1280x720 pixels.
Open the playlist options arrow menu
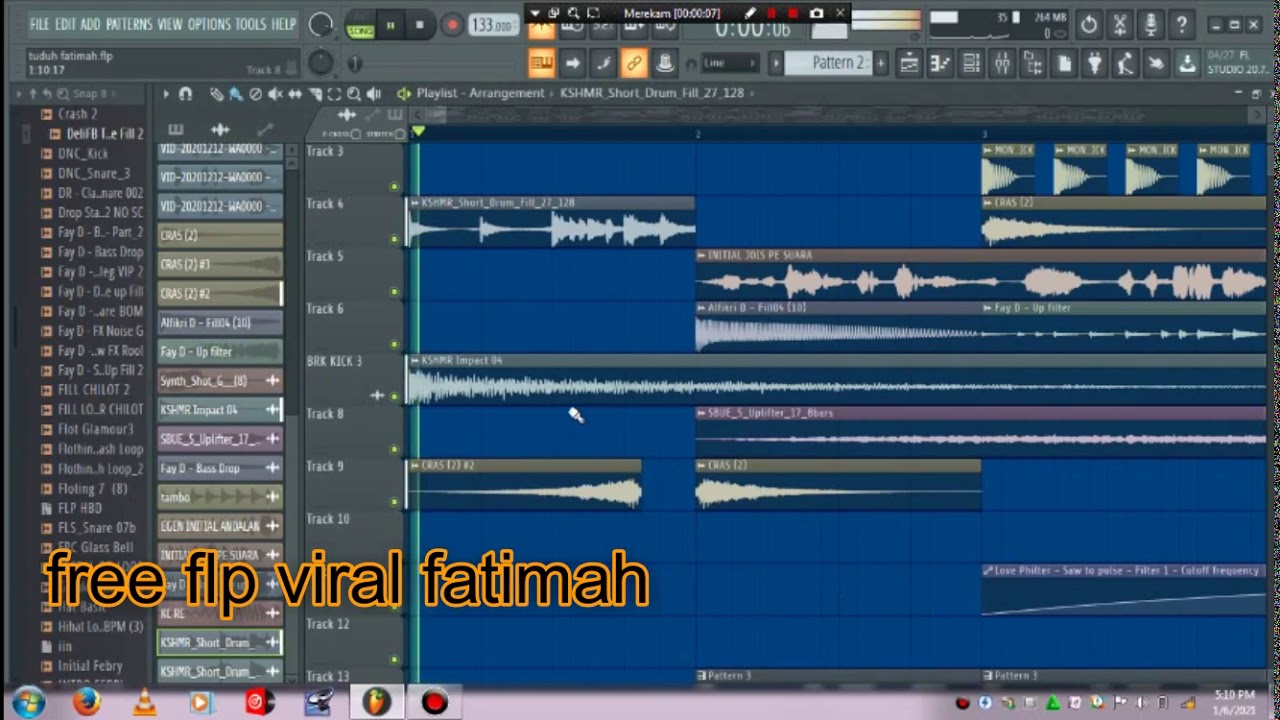pos(166,94)
